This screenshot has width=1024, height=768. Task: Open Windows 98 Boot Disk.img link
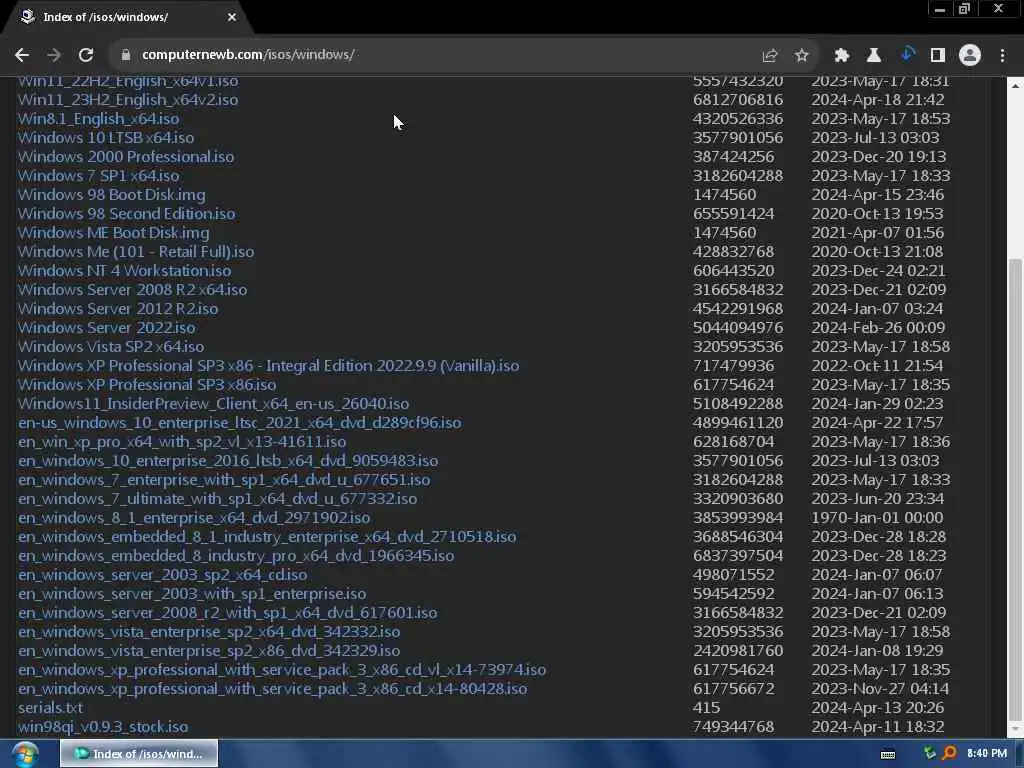pos(111,195)
